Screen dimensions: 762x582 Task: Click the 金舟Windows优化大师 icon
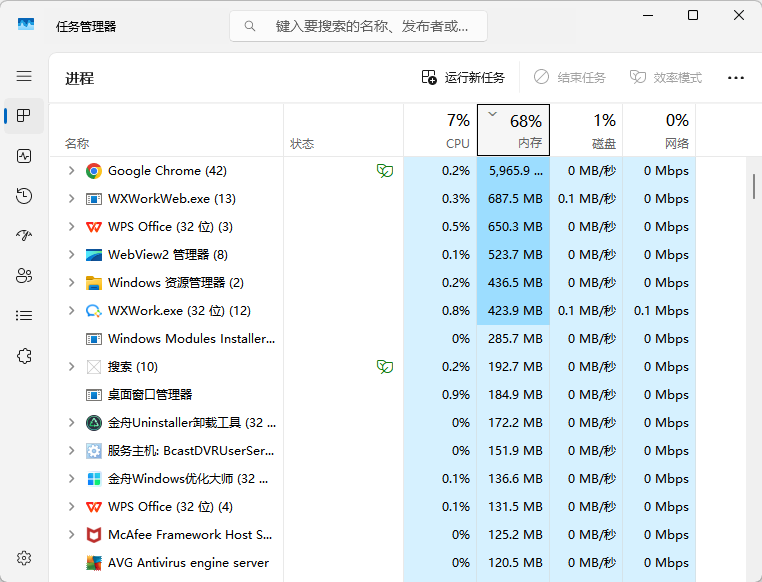click(x=94, y=479)
